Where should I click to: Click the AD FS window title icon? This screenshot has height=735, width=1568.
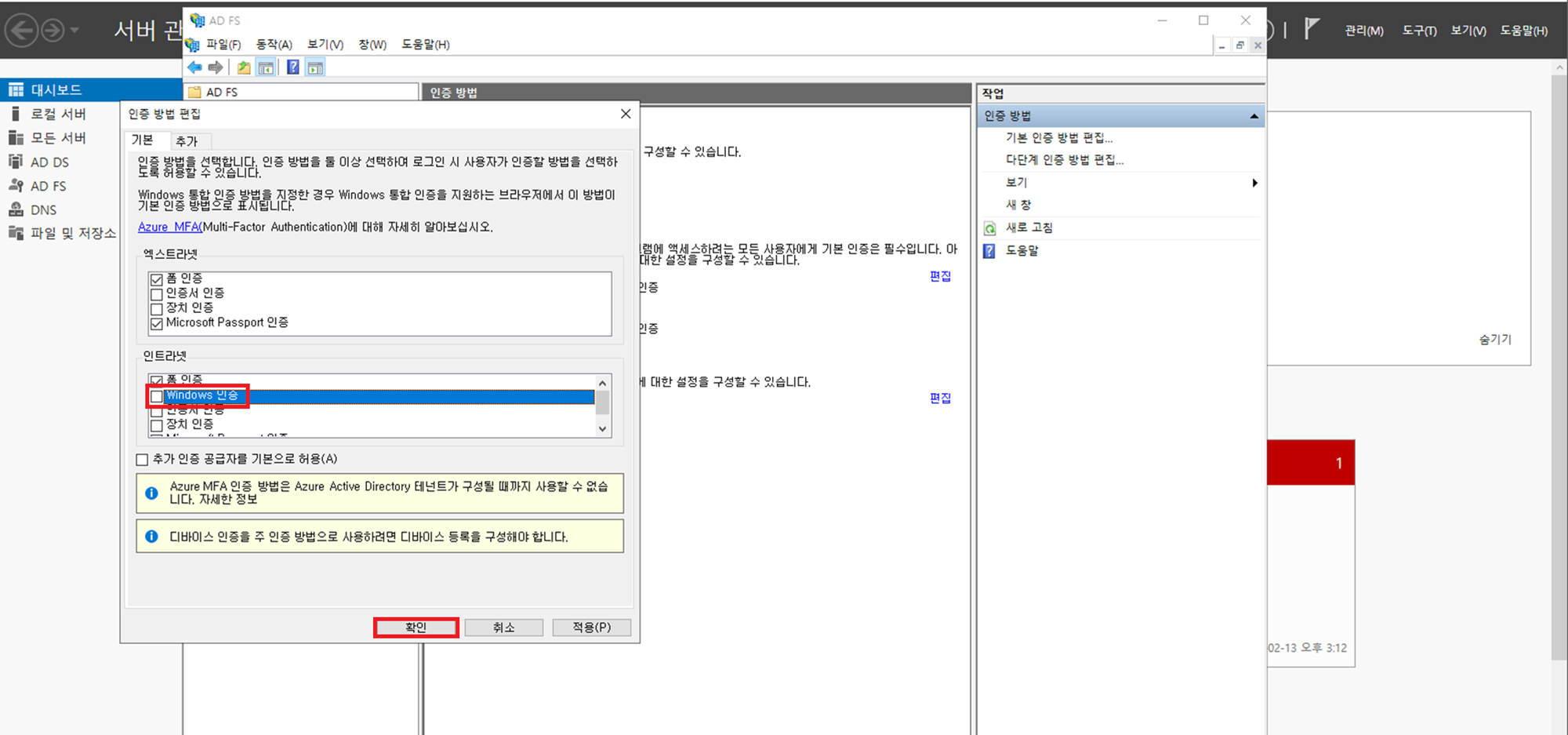pos(198,20)
